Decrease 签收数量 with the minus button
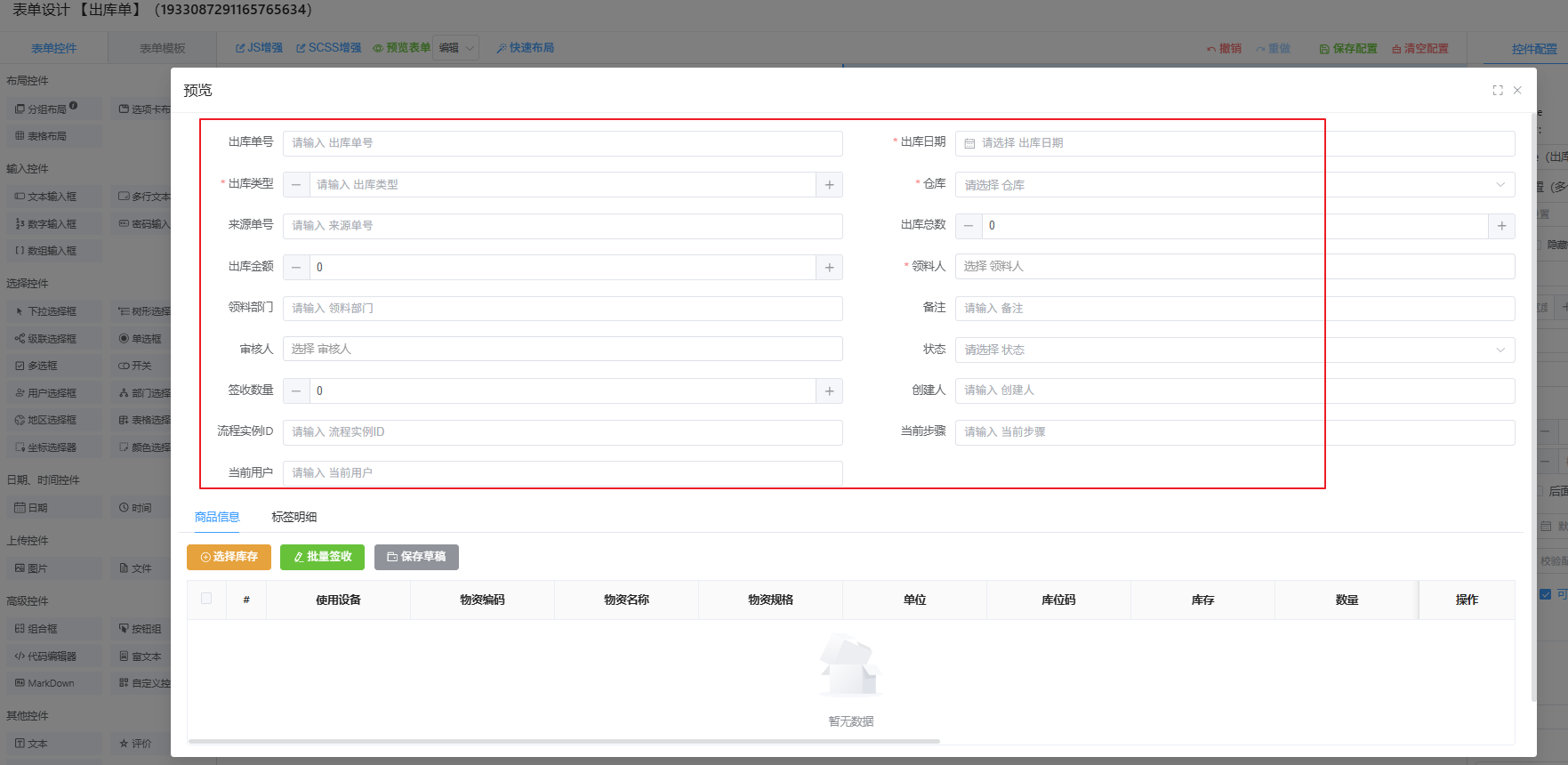The width and height of the screenshot is (1568, 765). [x=296, y=391]
